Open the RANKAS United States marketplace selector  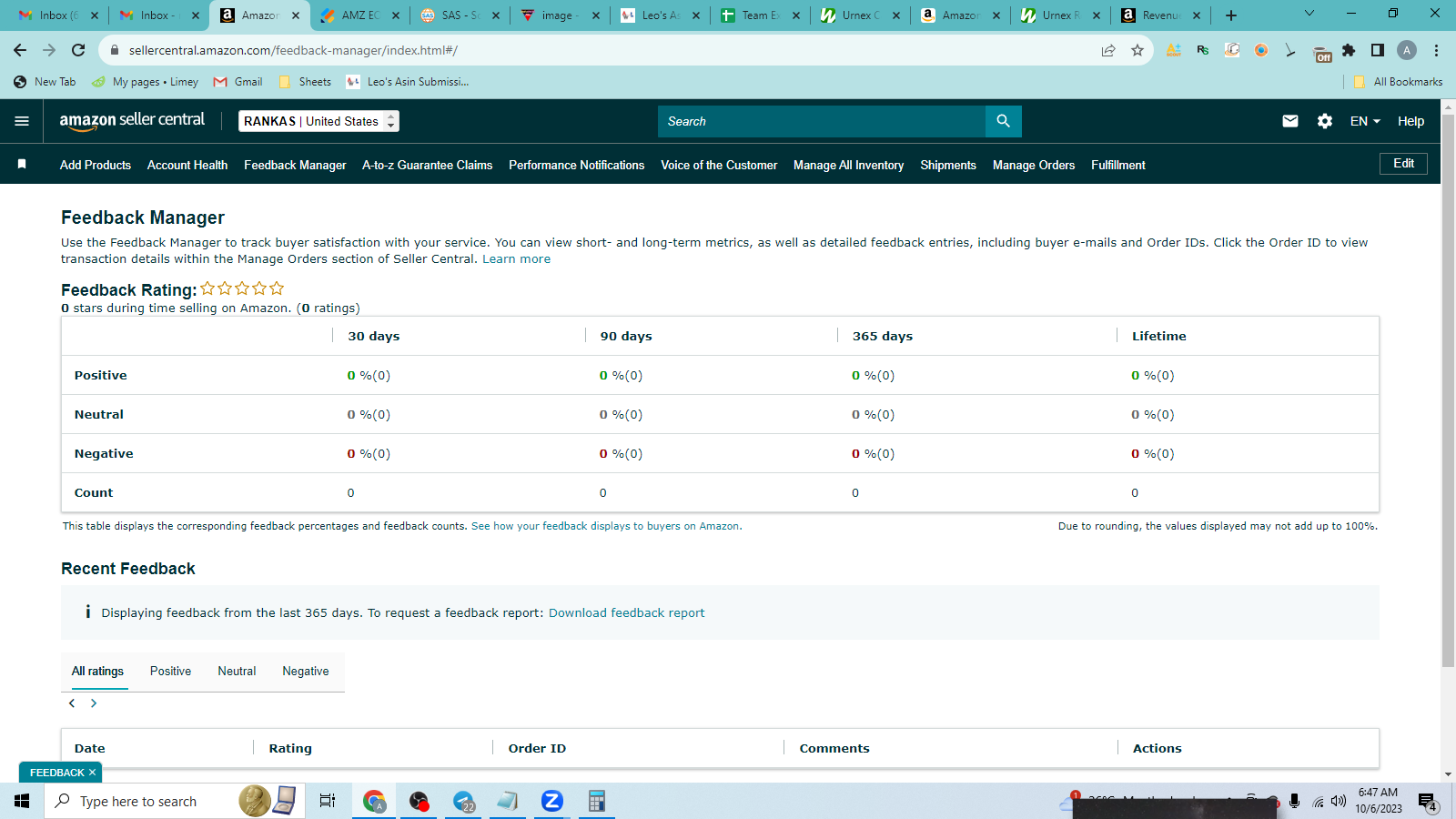pyautogui.click(x=318, y=121)
